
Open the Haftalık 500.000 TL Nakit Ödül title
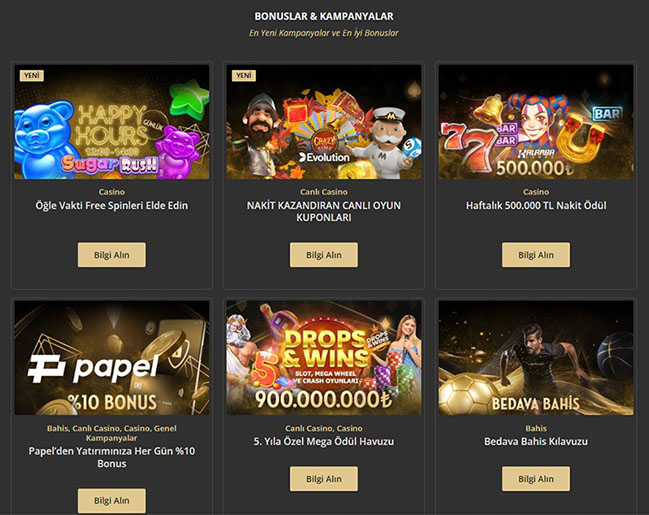pyautogui.click(x=536, y=206)
